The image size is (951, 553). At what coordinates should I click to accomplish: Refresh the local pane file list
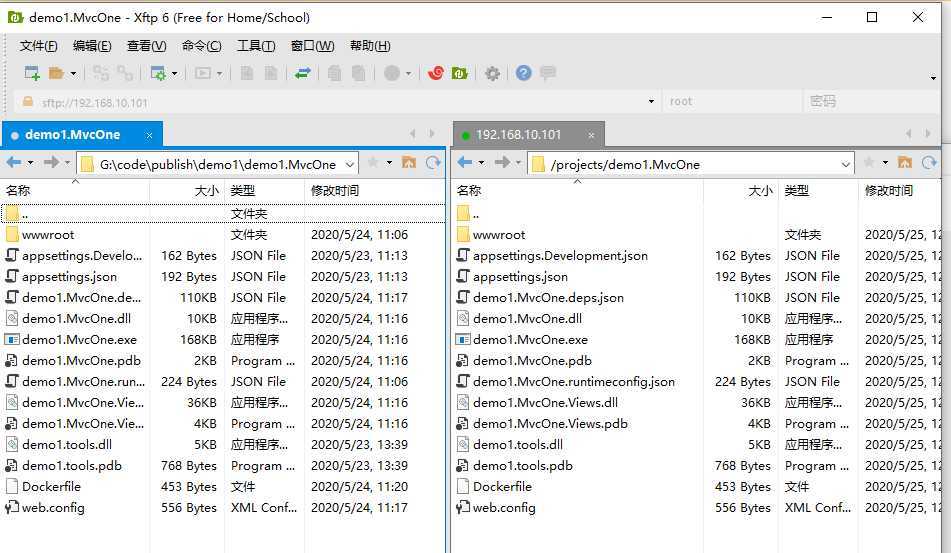tap(433, 163)
